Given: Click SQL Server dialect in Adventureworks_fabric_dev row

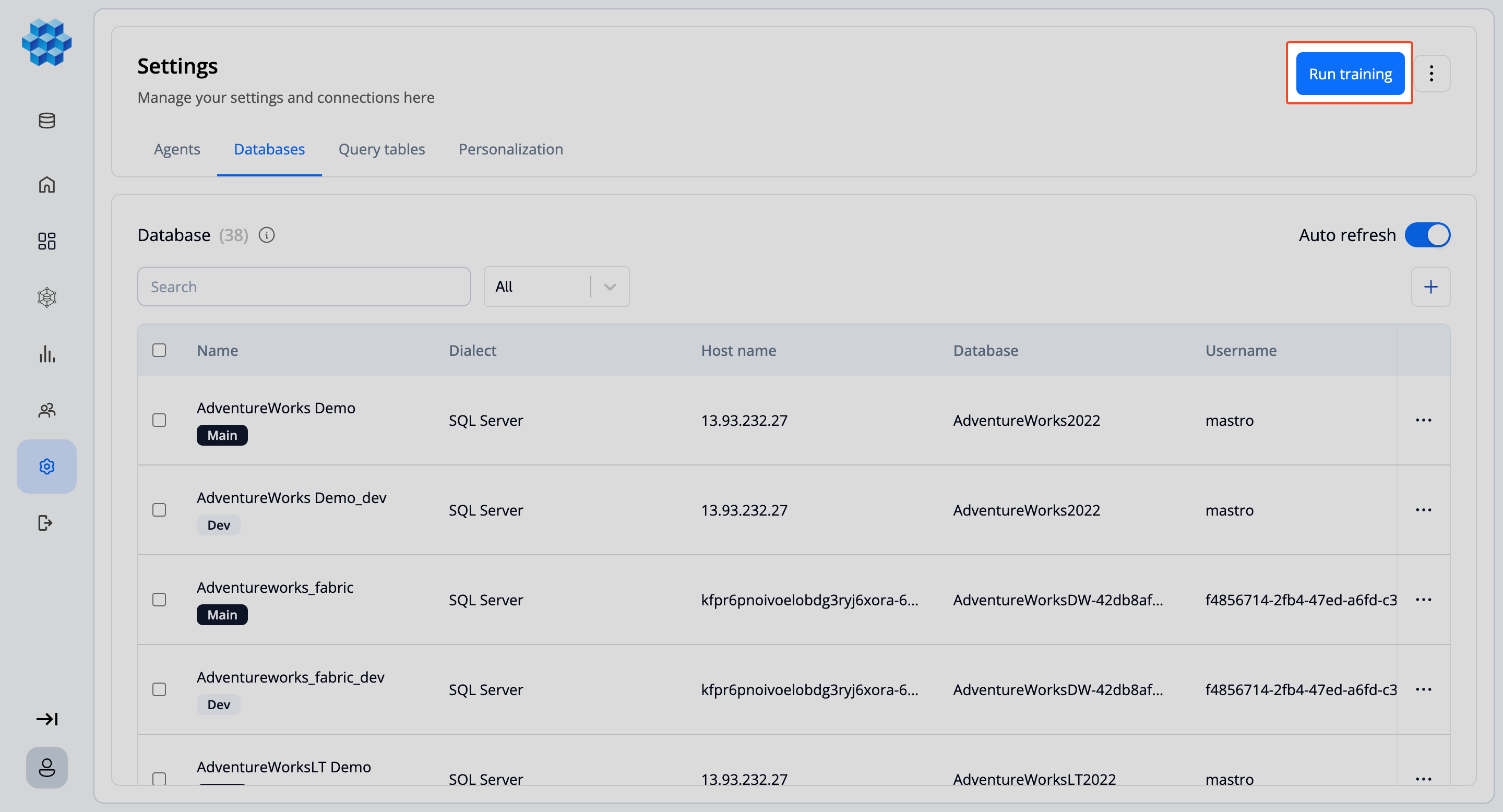Looking at the screenshot, I should (x=485, y=690).
